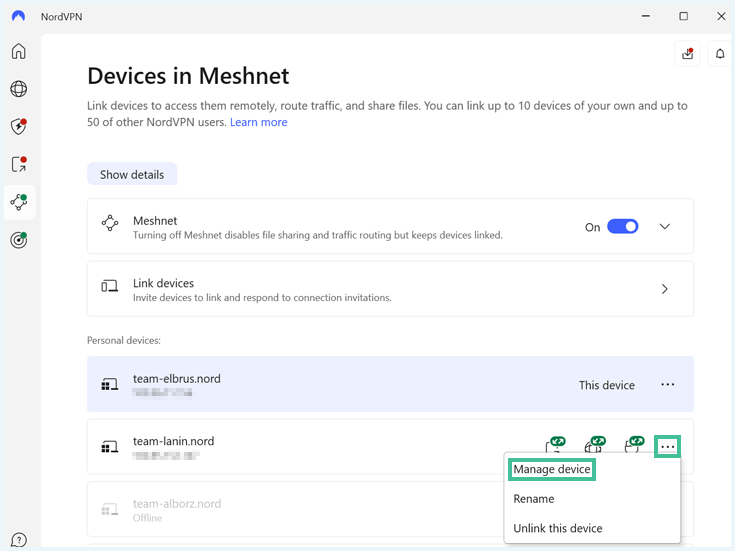This screenshot has width=735, height=551.
Task: Open the globe server locations page
Action: (x=19, y=89)
